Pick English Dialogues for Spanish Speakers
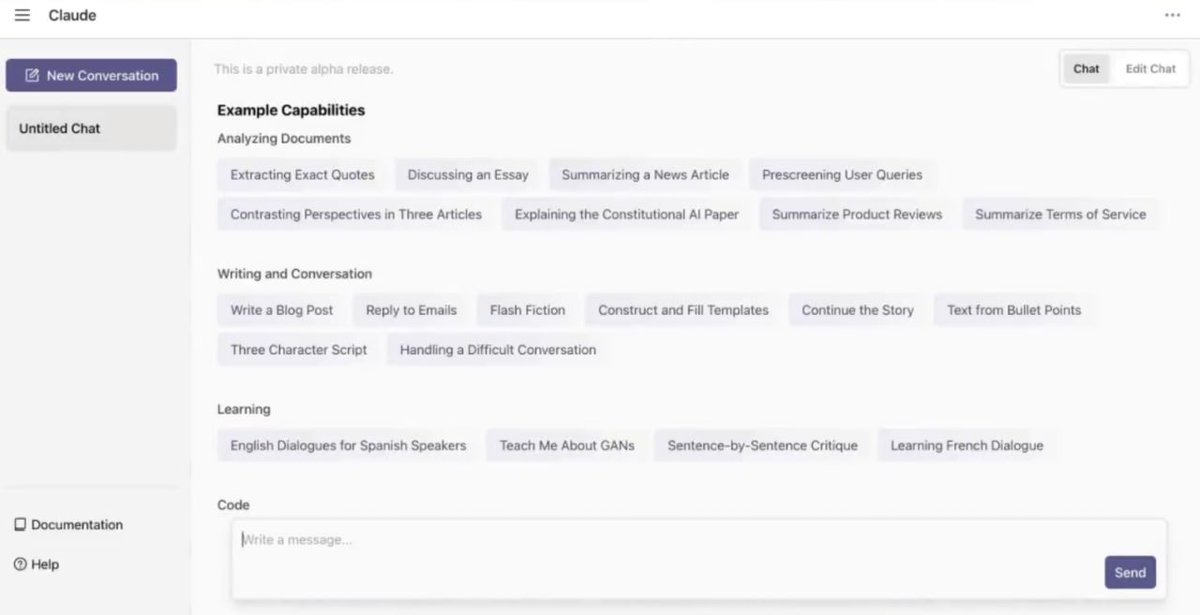This screenshot has height=615, width=1200. pyautogui.click(x=348, y=445)
